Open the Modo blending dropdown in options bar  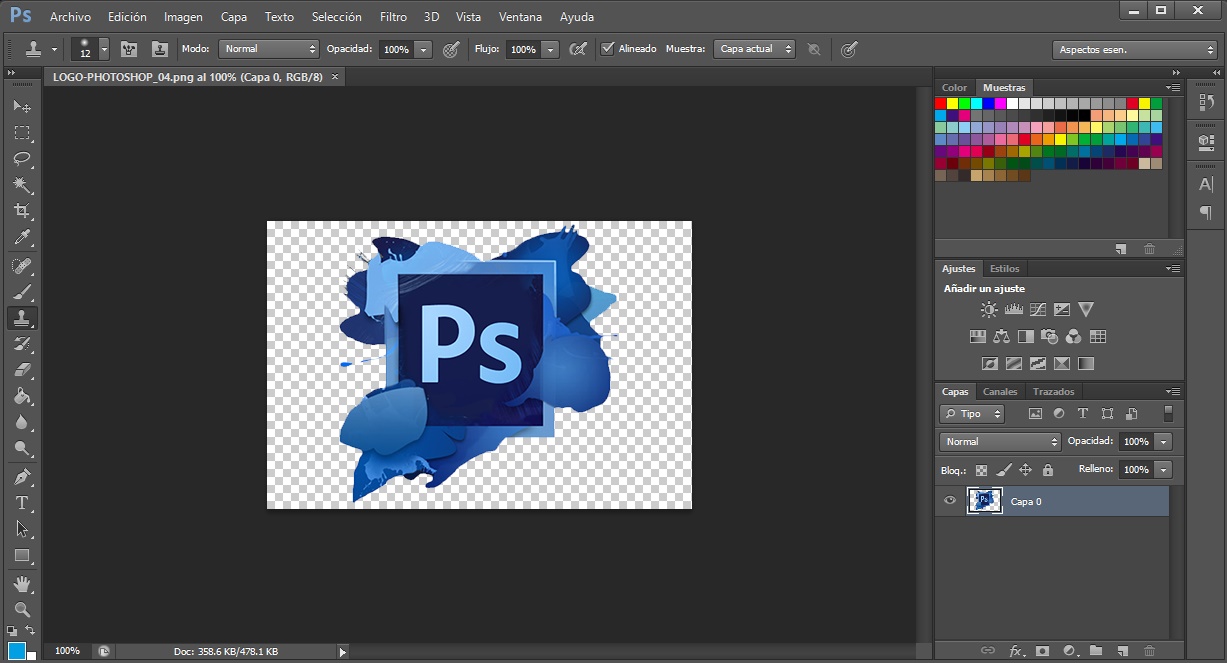(269, 48)
